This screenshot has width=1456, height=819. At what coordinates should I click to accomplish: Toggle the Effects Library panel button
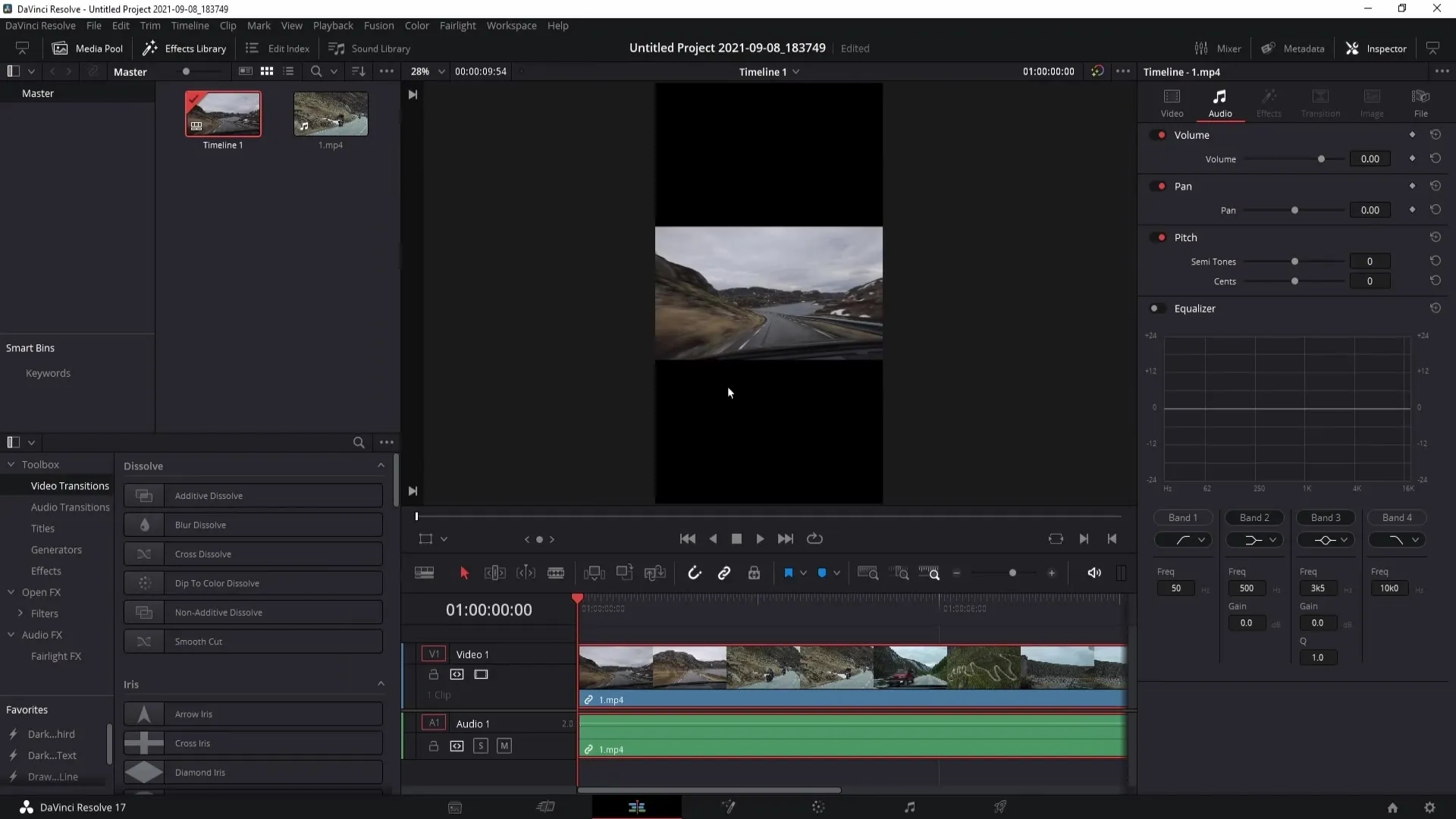click(184, 49)
